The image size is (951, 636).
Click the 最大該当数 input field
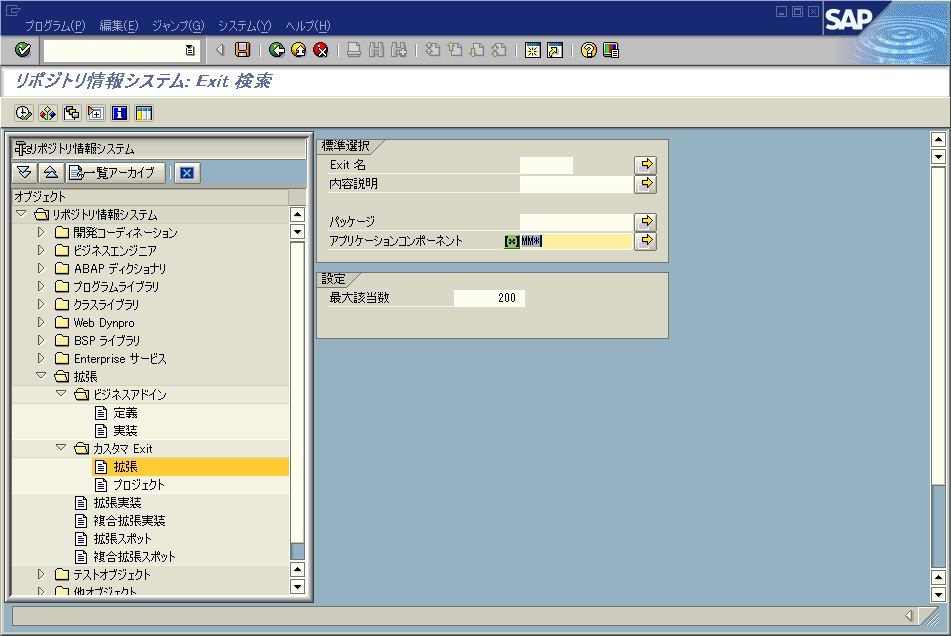coord(489,298)
